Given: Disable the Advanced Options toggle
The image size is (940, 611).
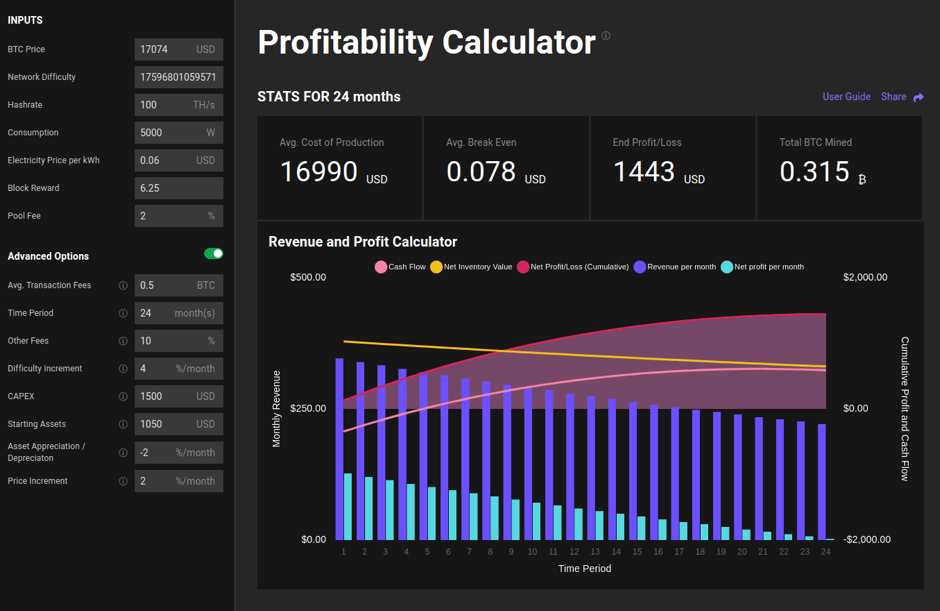Looking at the screenshot, I should tap(213, 255).
